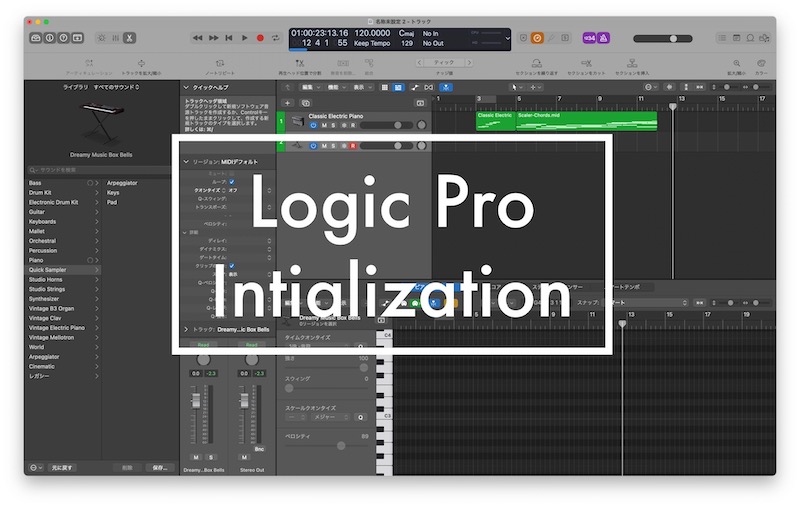Click the Scaler-Chords.mid region
The width and height of the screenshot is (800, 507).
tap(587, 121)
